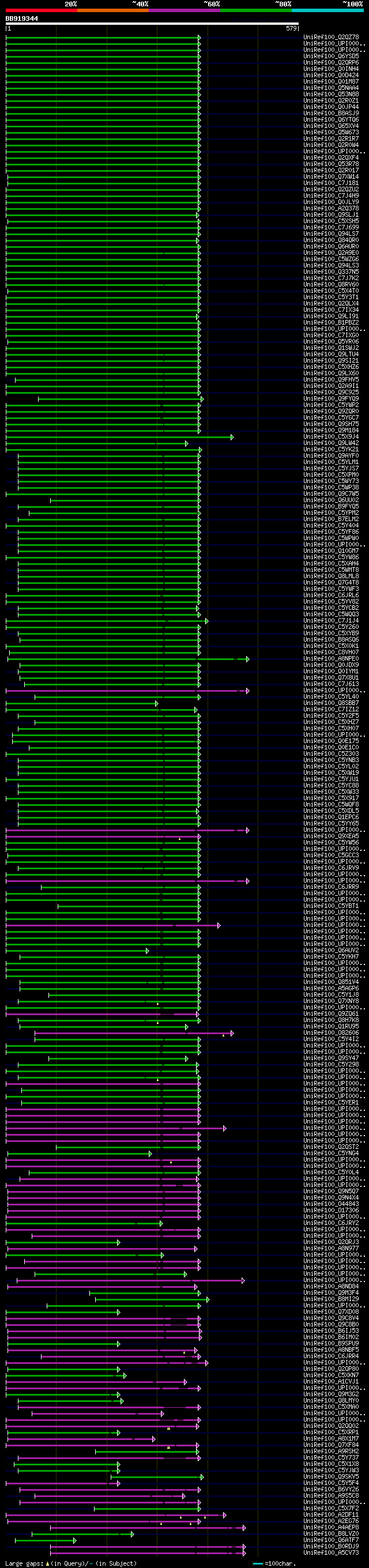Select hit UniRef100_A2Q378
The height and width of the screenshot is (1568, 369).
click(332, 208)
